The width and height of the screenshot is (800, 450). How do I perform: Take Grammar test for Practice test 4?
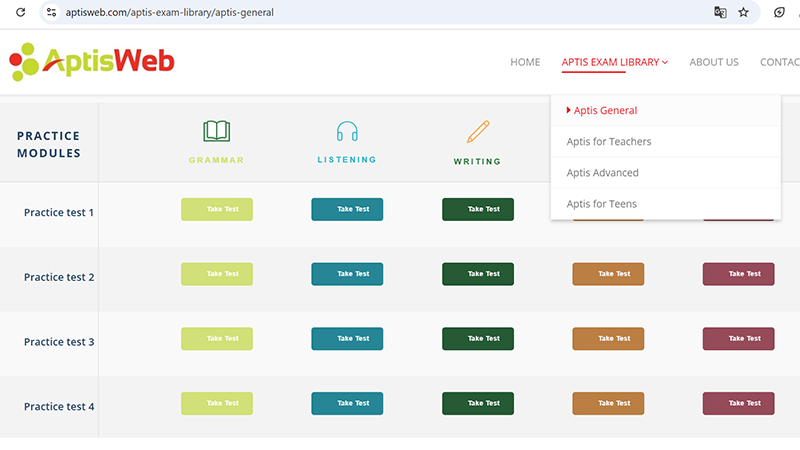(x=217, y=404)
